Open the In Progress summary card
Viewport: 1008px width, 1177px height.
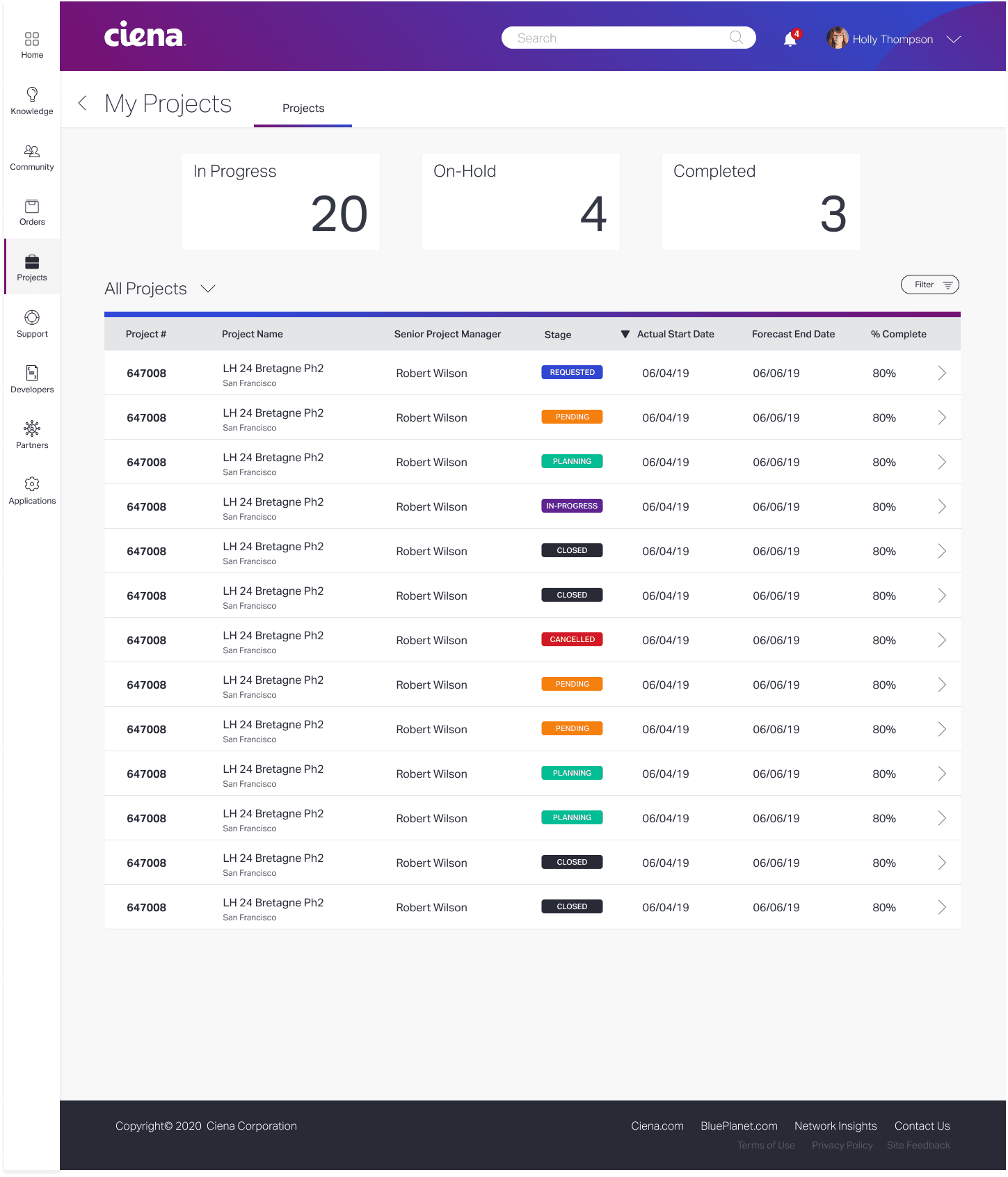coord(281,202)
